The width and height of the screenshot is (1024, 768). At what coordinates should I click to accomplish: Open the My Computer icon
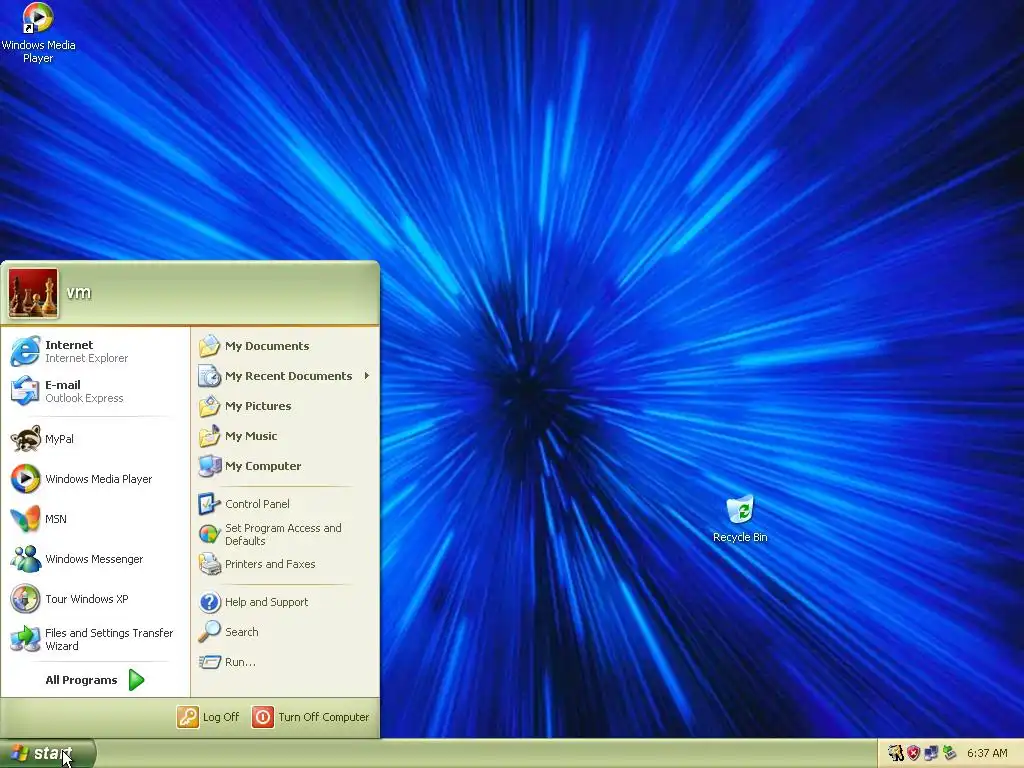tap(210, 466)
